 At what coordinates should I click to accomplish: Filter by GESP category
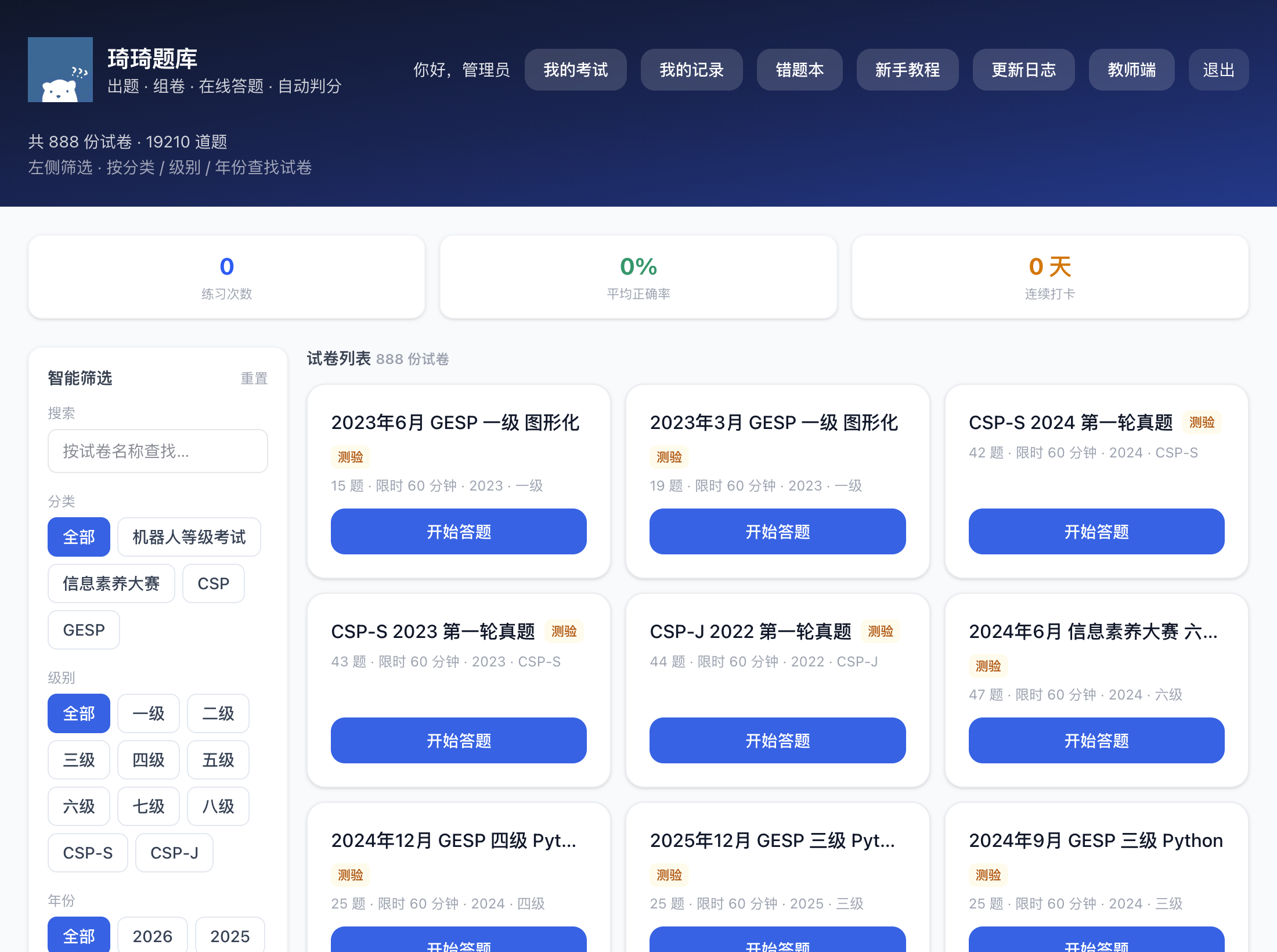[x=84, y=630]
